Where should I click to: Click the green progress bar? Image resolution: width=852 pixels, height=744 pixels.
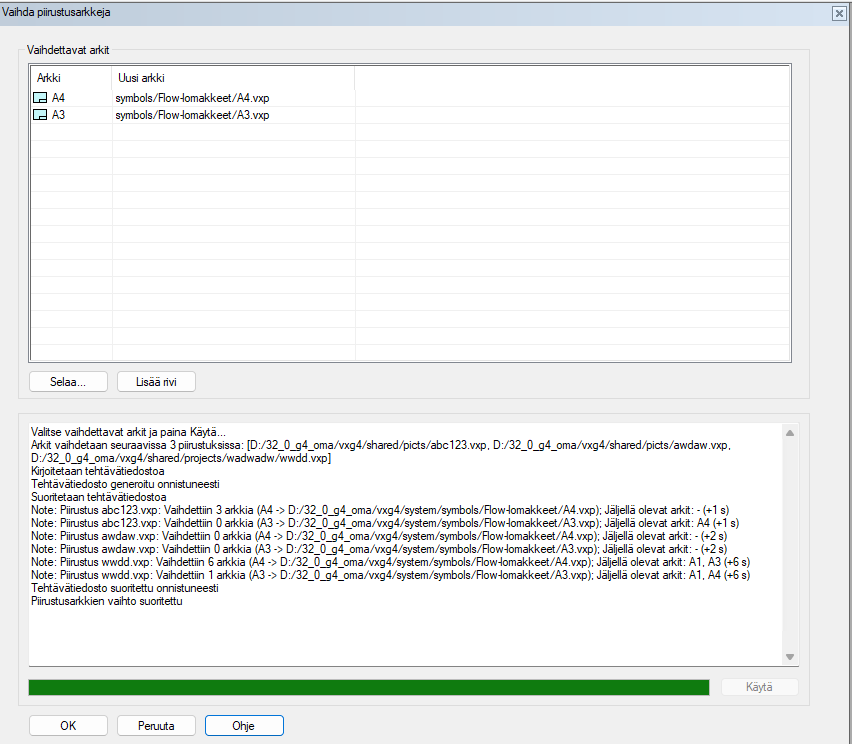pos(369,687)
